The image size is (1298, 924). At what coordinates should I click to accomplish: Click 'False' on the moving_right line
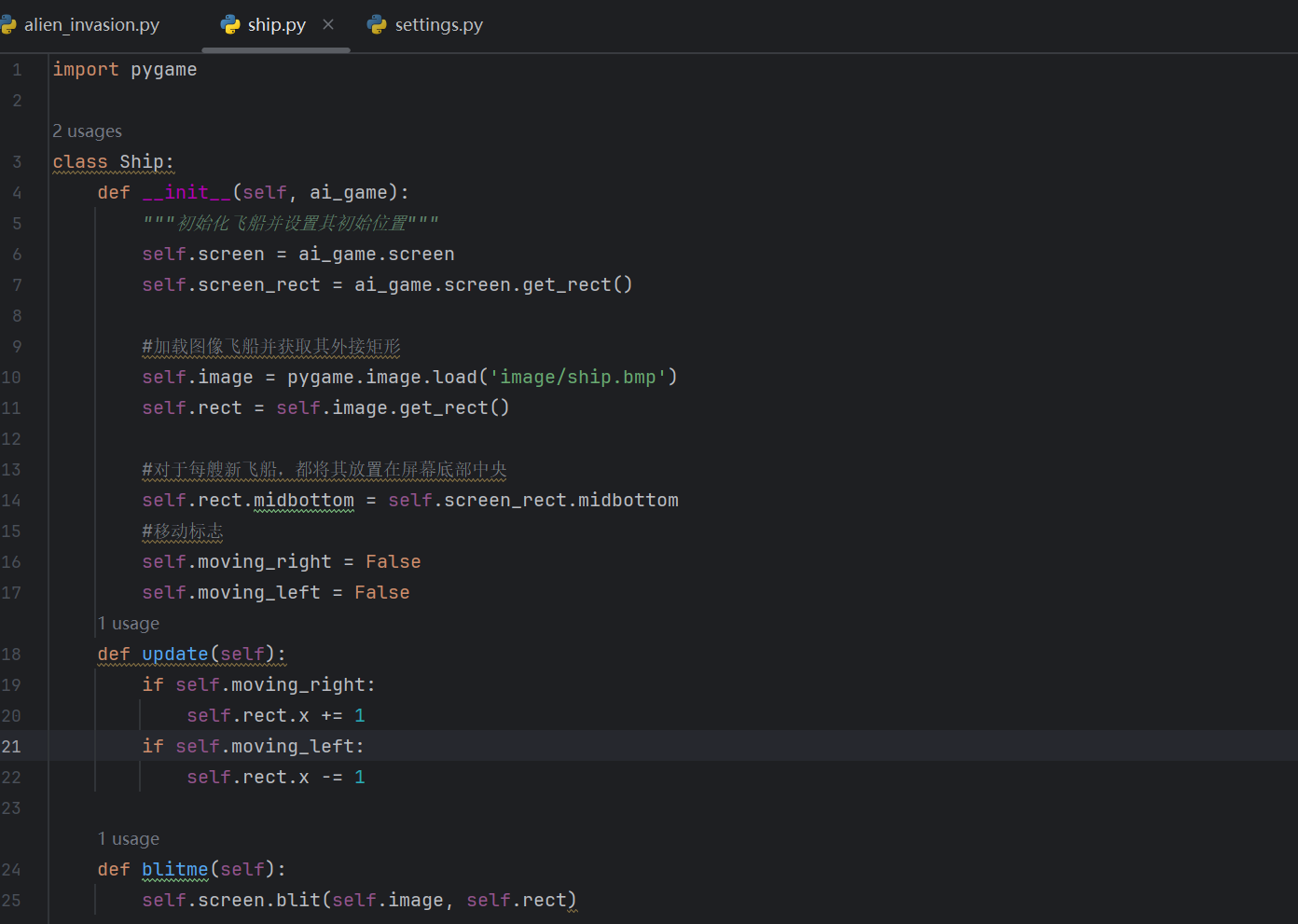[x=394, y=562]
